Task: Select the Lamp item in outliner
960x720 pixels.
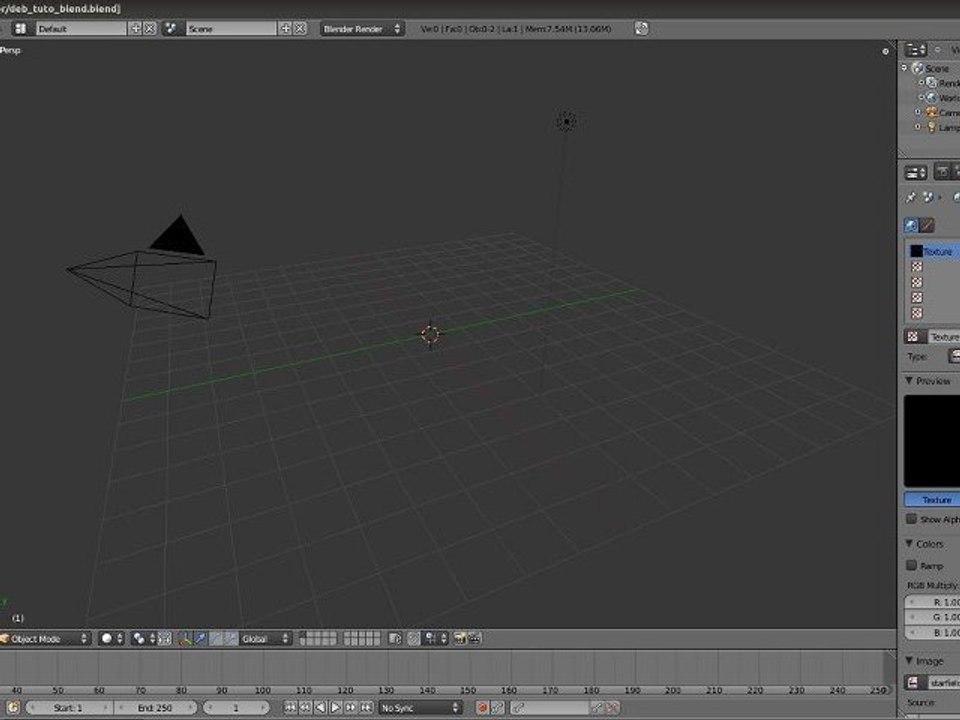Action: coord(943,127)
